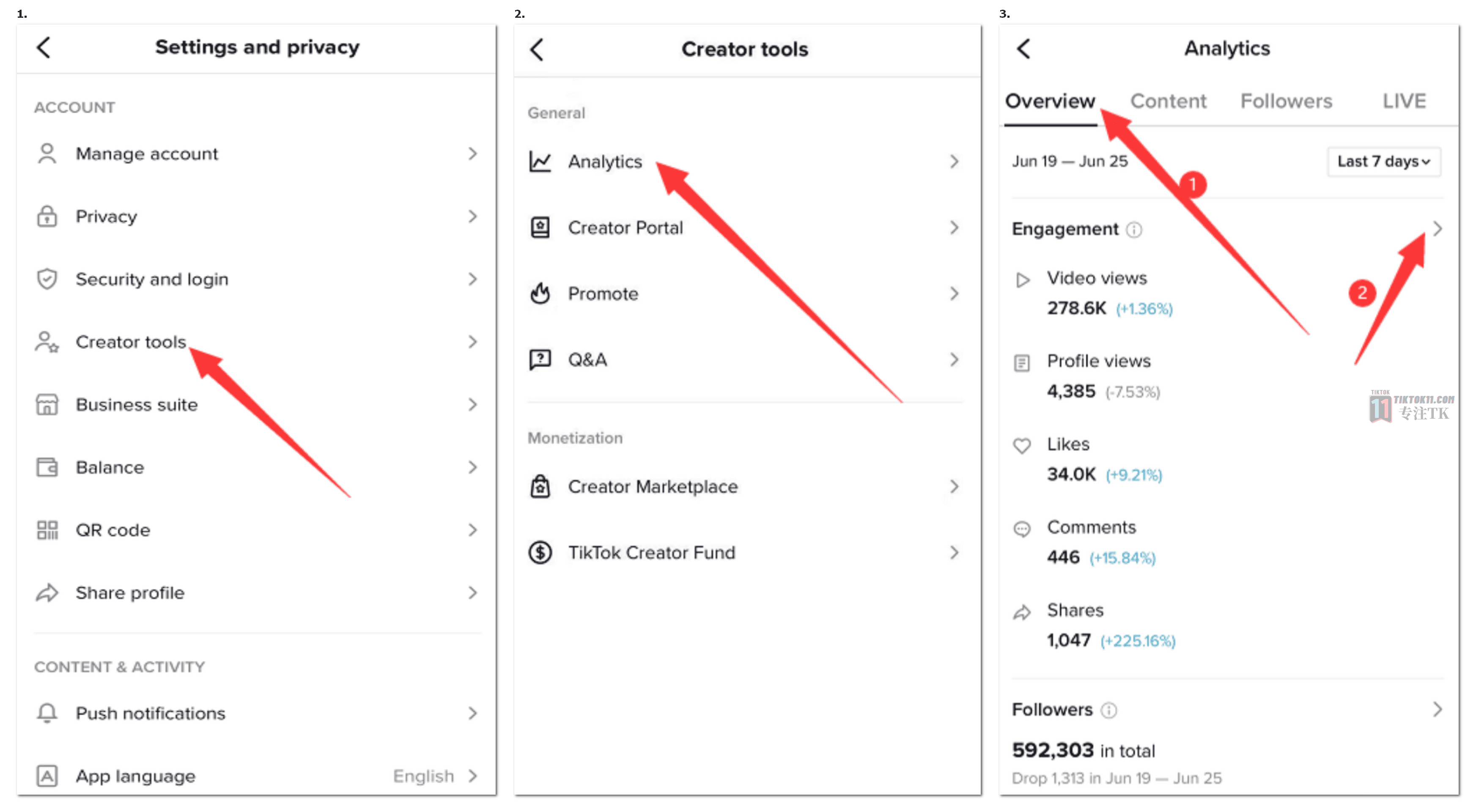Image resolution: width=1476 pixels, height=812 pixels.
Task: Go back from Settings and privacy screen
Action: coord(44,47)
